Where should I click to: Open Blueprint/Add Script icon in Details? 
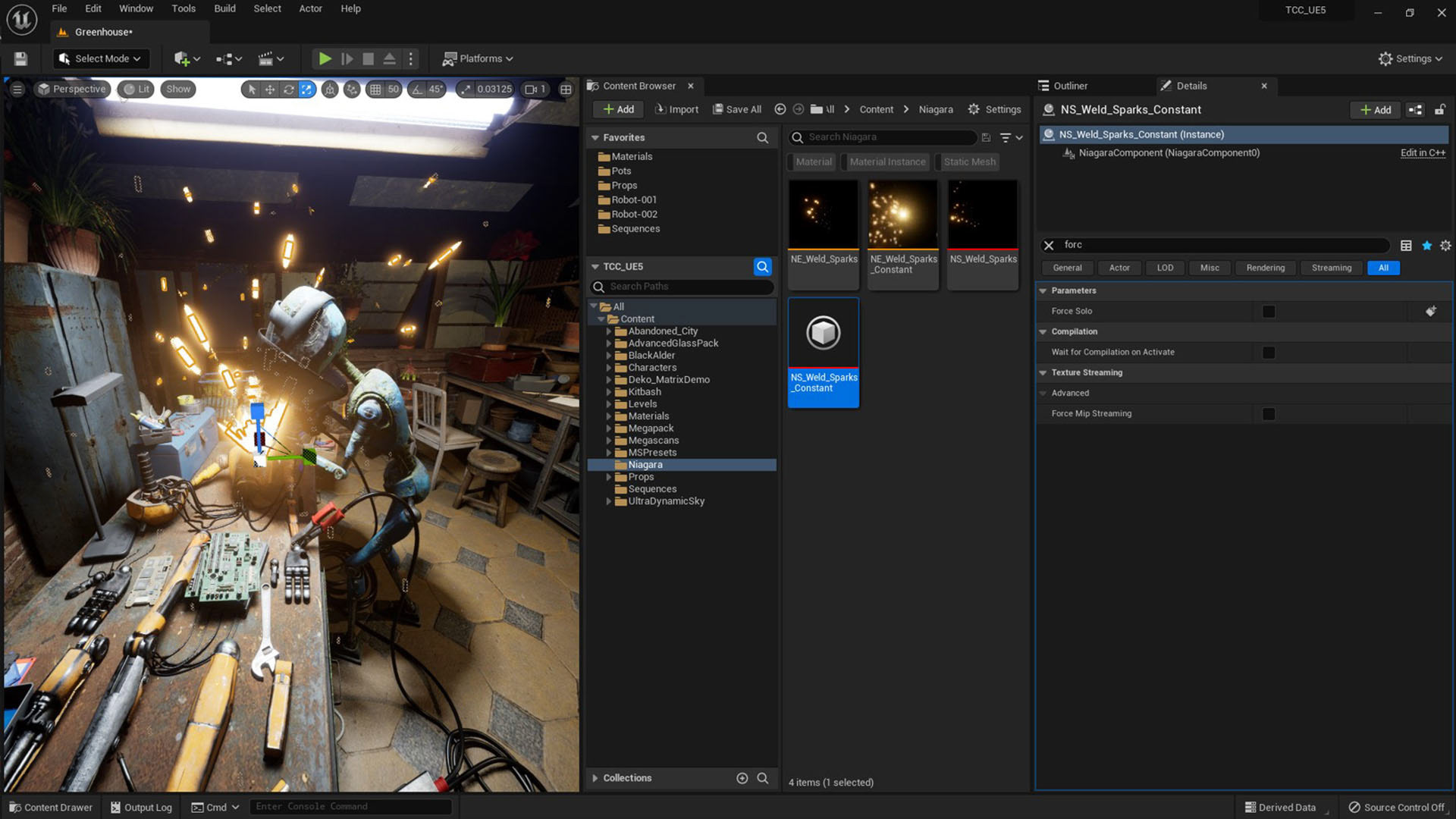1415,110
